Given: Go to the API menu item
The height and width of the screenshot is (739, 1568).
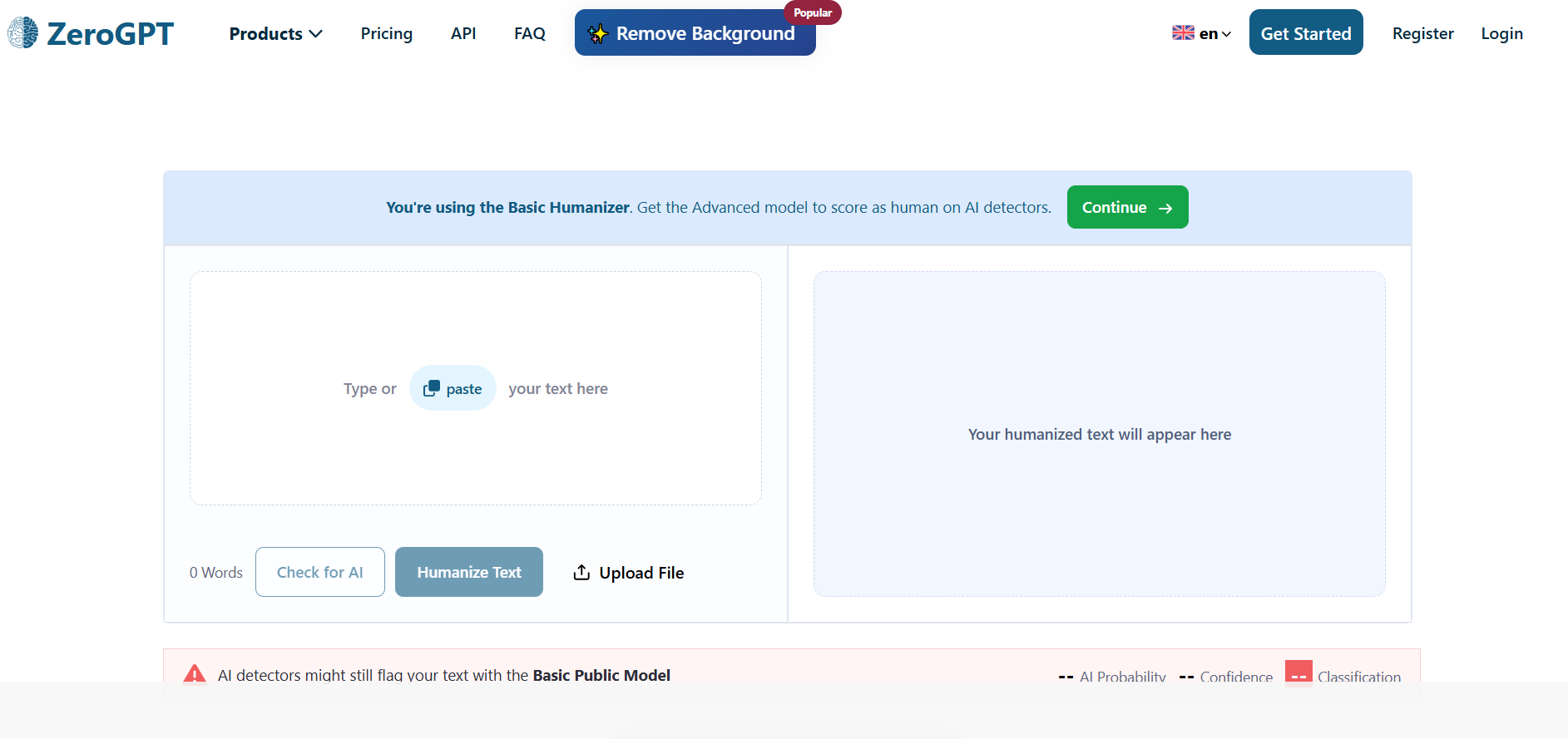Looking at the screenshot, I should coord(463,33).
